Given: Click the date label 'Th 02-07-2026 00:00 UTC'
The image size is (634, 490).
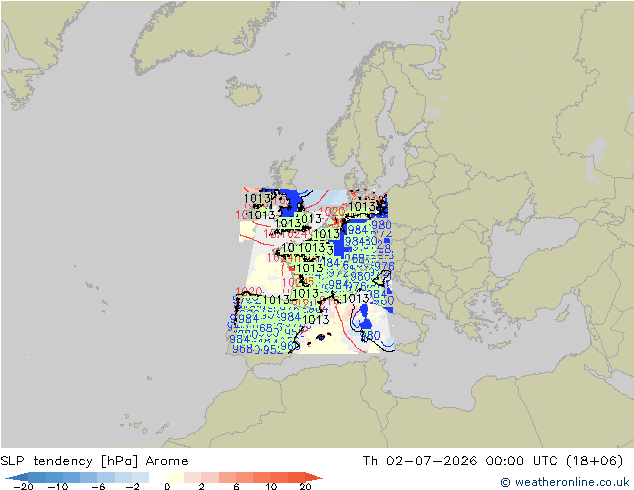Looking at the screenshot, I should coord(460,461).
